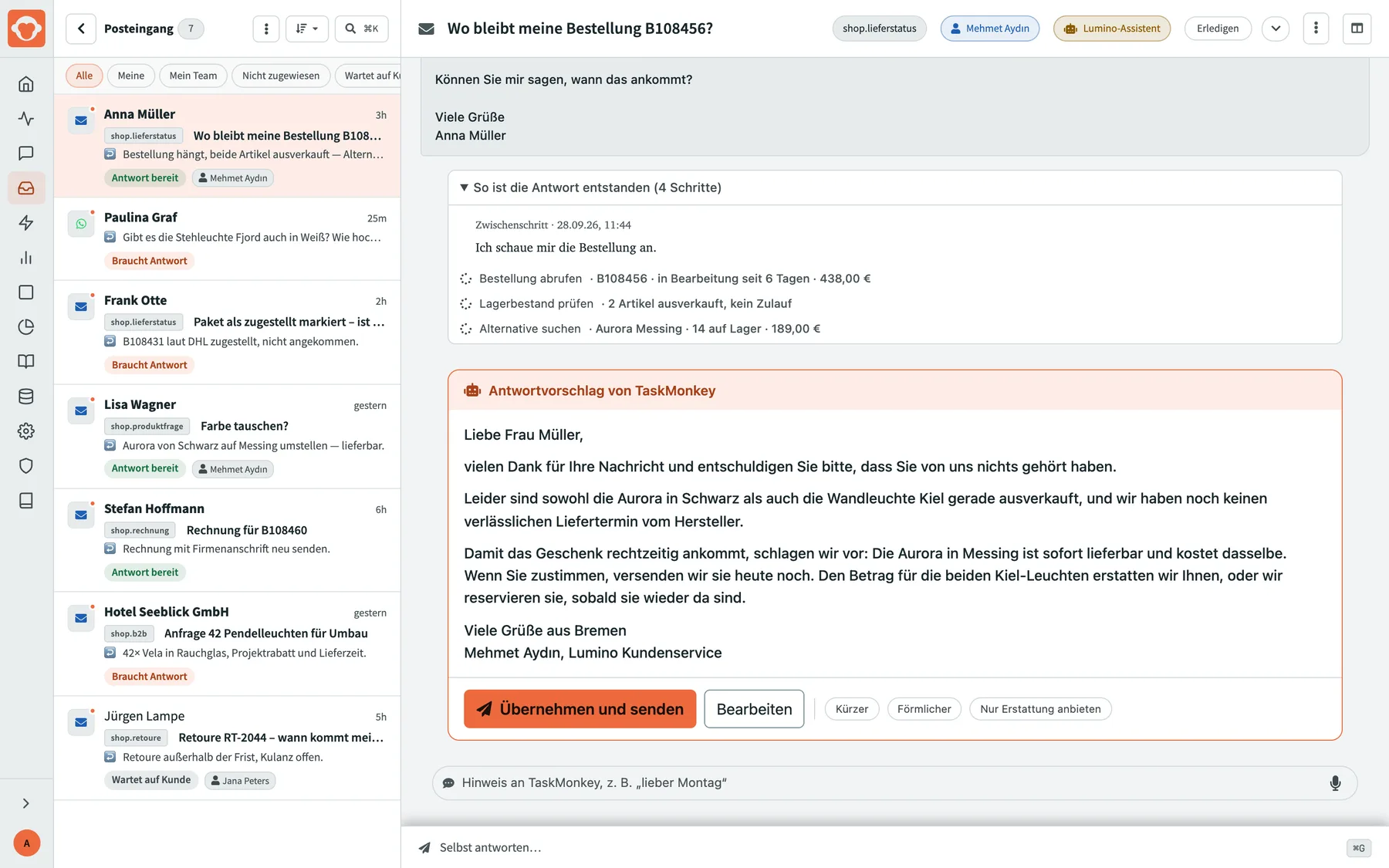Viewport: 1389px width, 868px height.
Task: Open the pie chart icon in sidebar
Action: point(26,327)
